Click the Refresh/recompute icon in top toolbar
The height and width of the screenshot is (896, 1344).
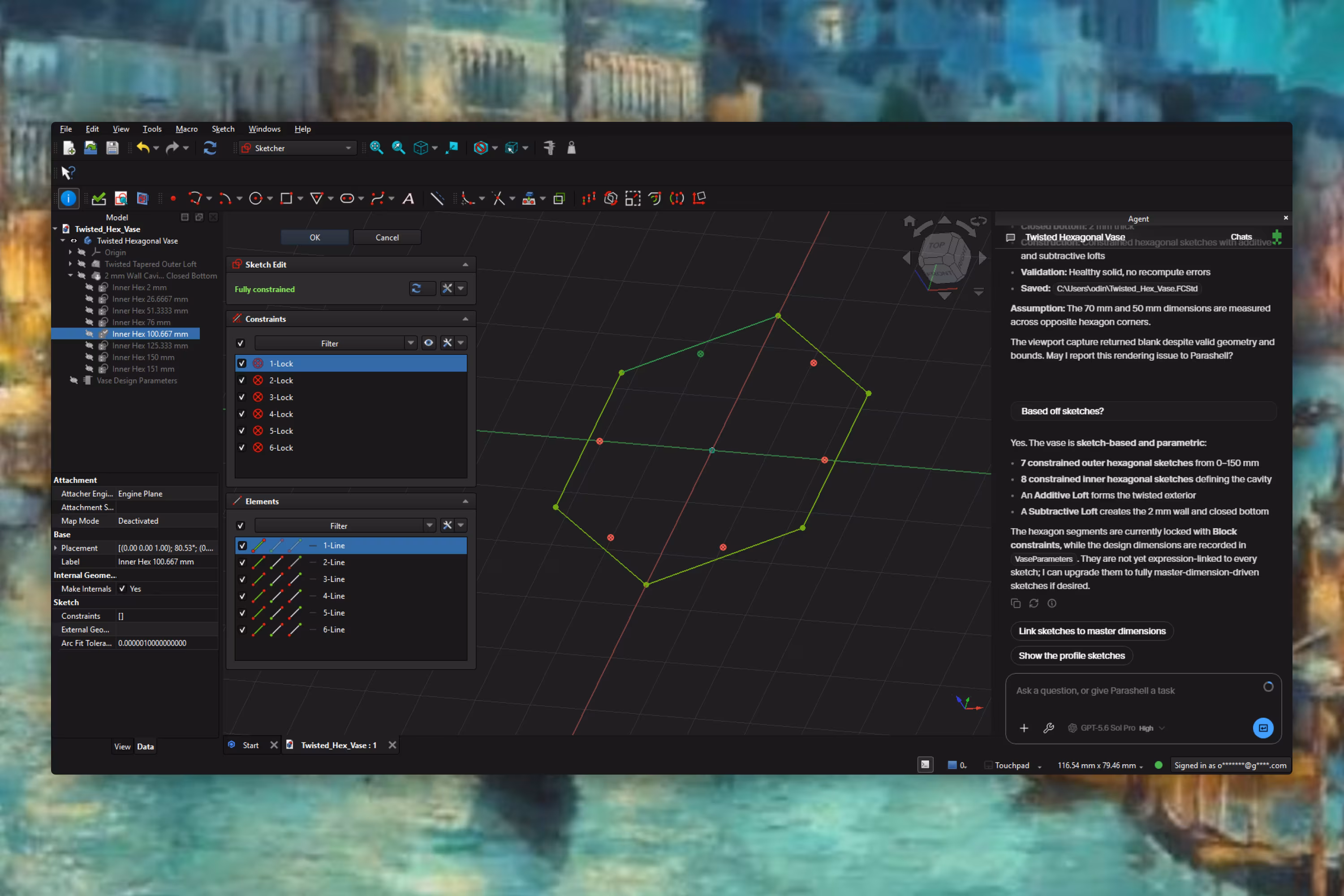pyautogui.click(x=210, y=148)
